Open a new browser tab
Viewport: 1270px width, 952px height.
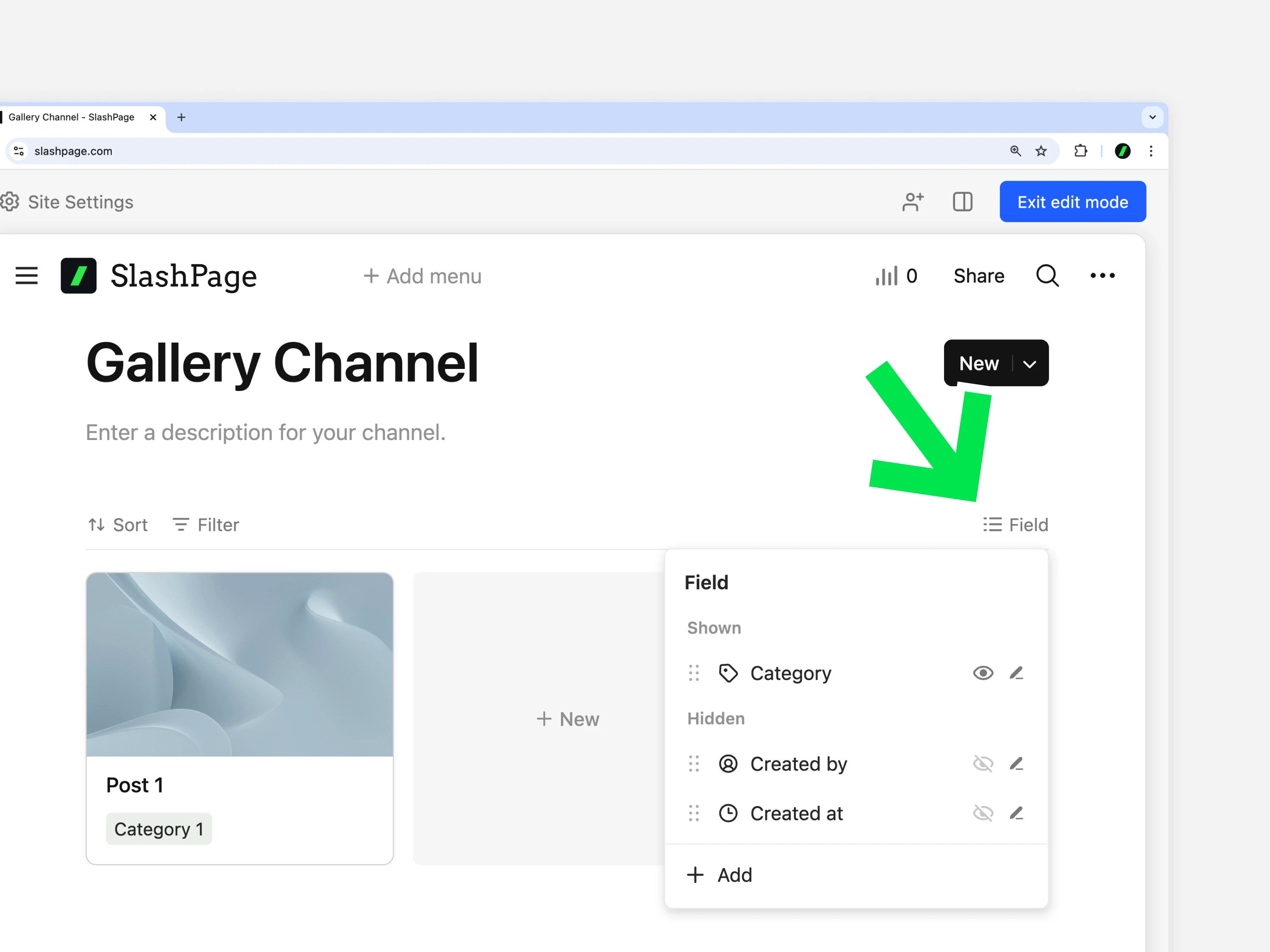tap(182, 117)
